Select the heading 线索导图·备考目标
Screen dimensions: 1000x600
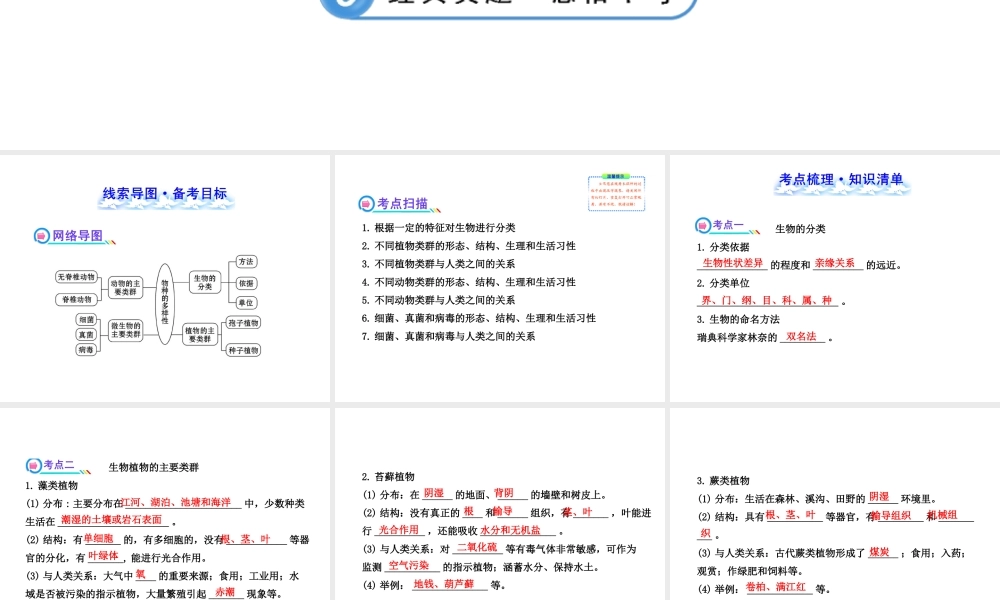coord(165,194)
